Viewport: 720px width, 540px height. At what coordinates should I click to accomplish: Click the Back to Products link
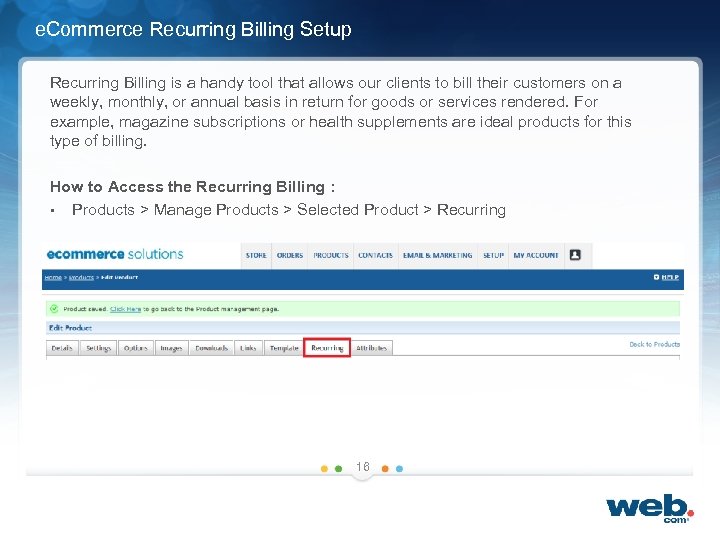[x=654, y=344]
